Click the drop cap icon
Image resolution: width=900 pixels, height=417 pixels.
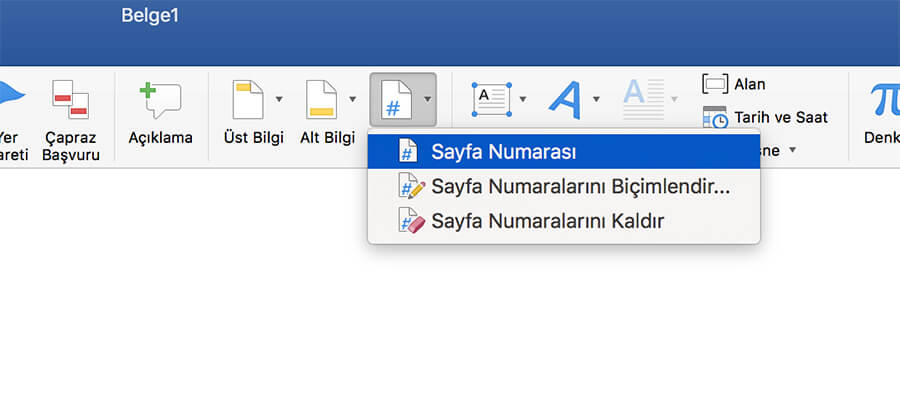pos(643,99)
